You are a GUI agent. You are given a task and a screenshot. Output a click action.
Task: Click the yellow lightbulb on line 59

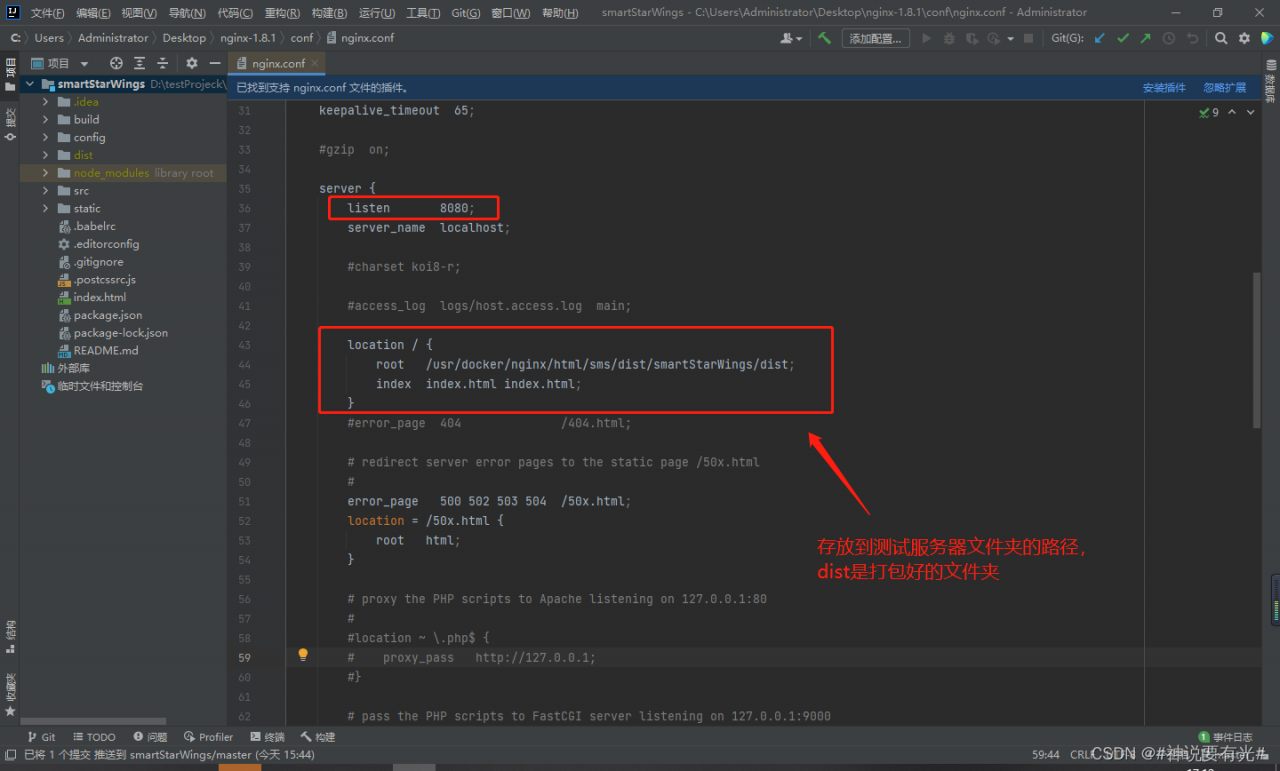(303, 656)
